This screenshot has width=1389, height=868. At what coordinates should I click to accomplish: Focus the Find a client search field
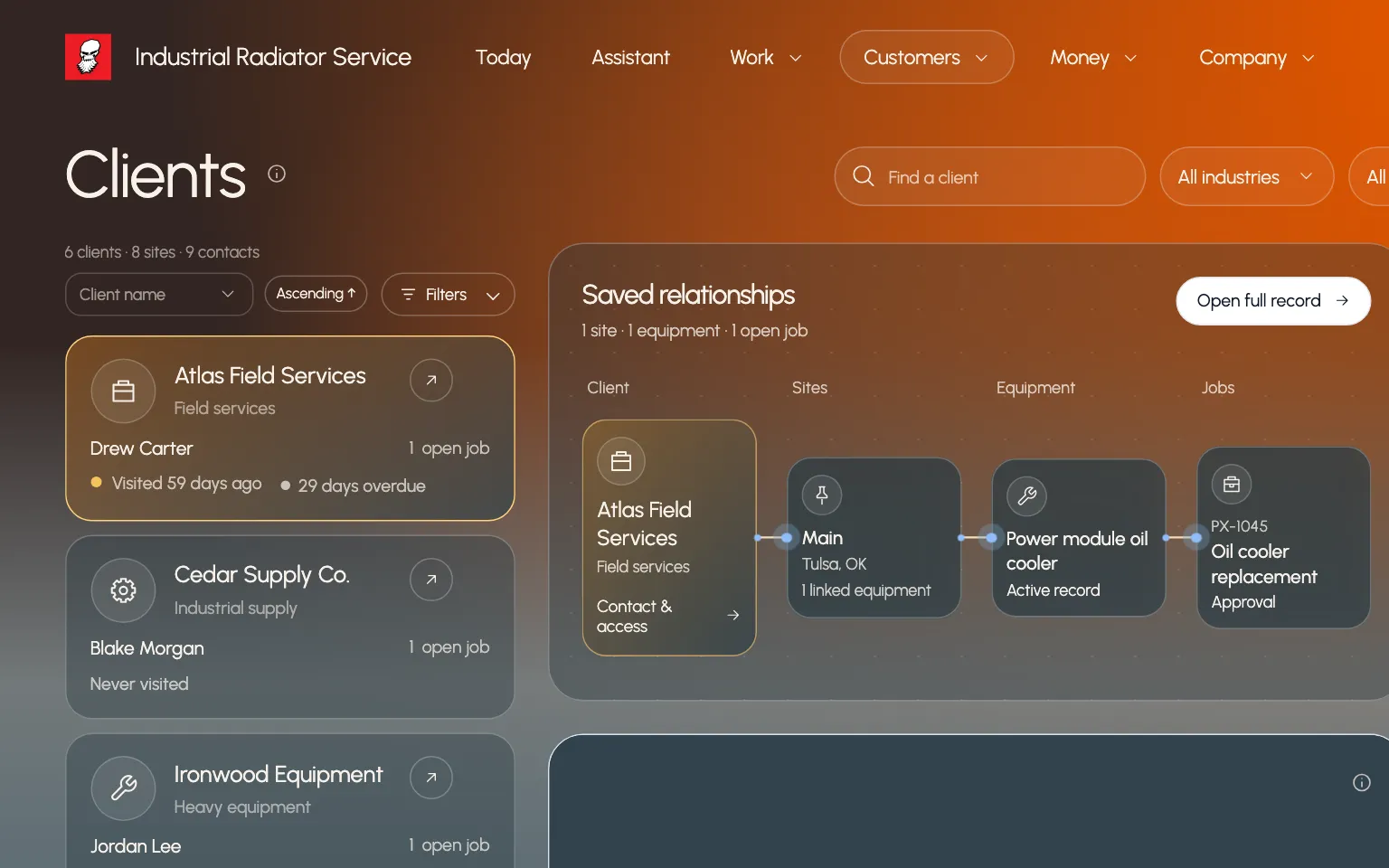click(x=989, y=176)
